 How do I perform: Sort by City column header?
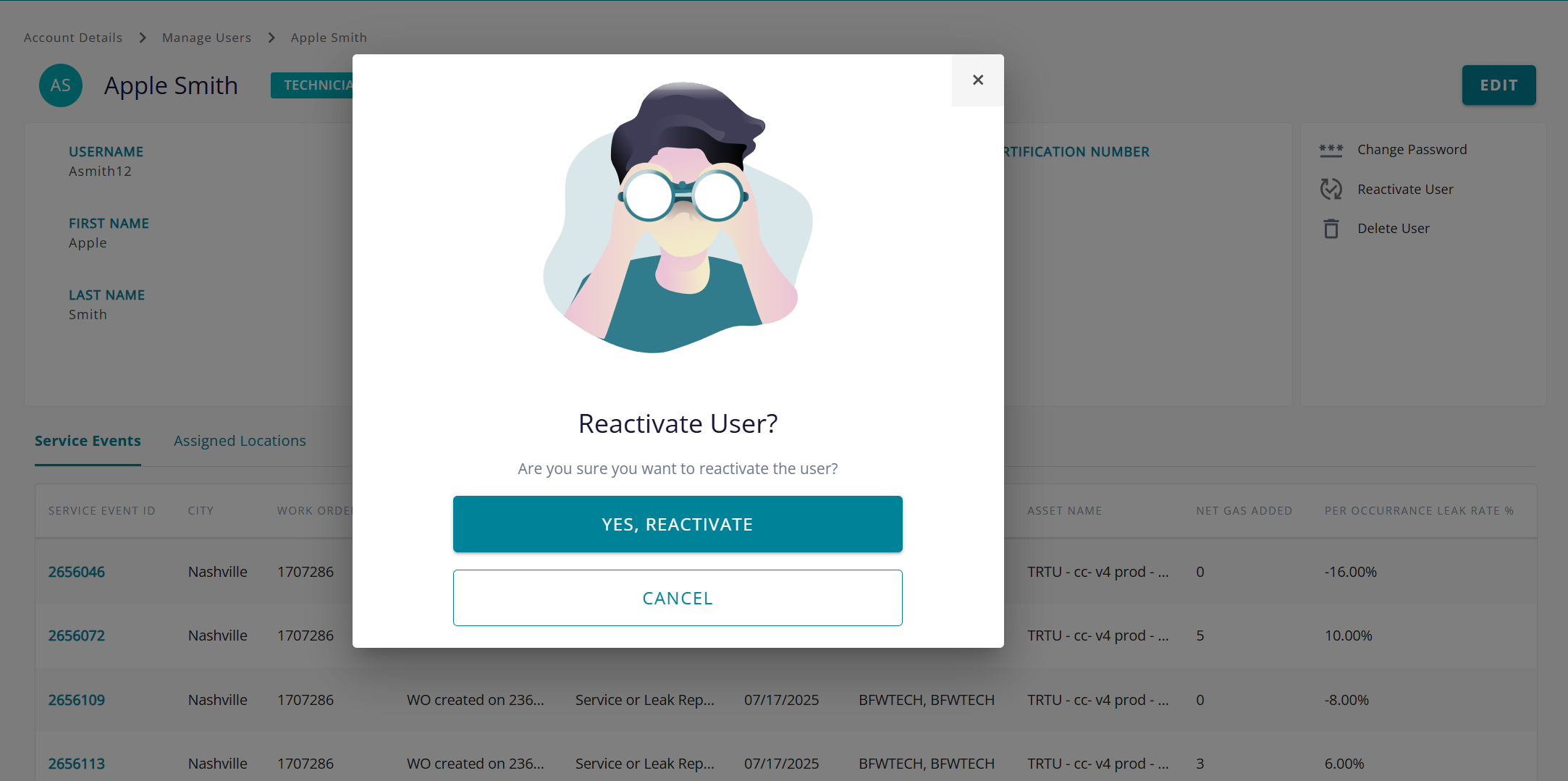coord(201,511)
